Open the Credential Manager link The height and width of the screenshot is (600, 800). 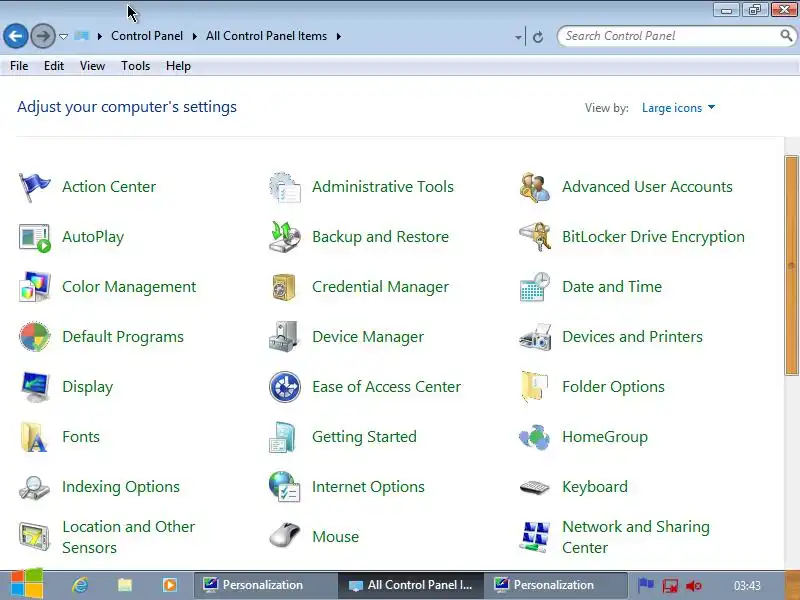click(x=380, y=287)
